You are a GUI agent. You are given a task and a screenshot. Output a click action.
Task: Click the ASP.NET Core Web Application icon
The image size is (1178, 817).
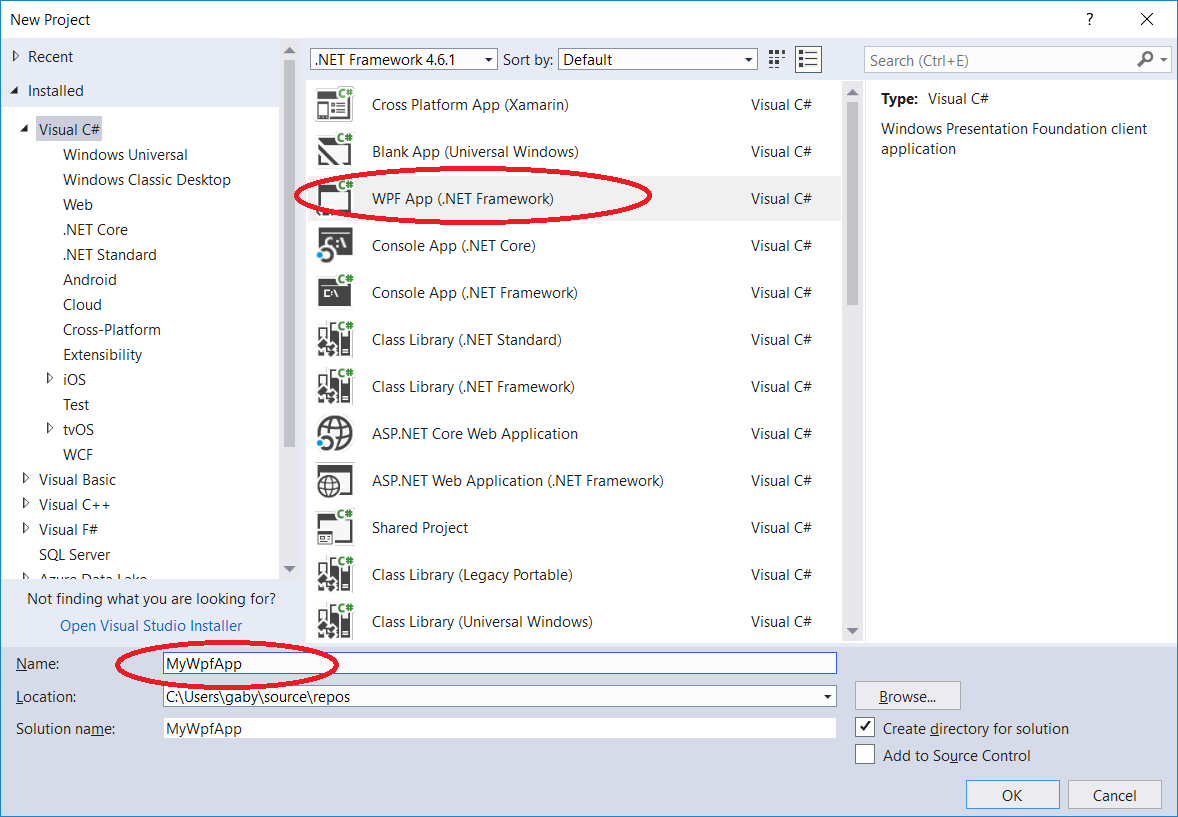pos(334,434)
